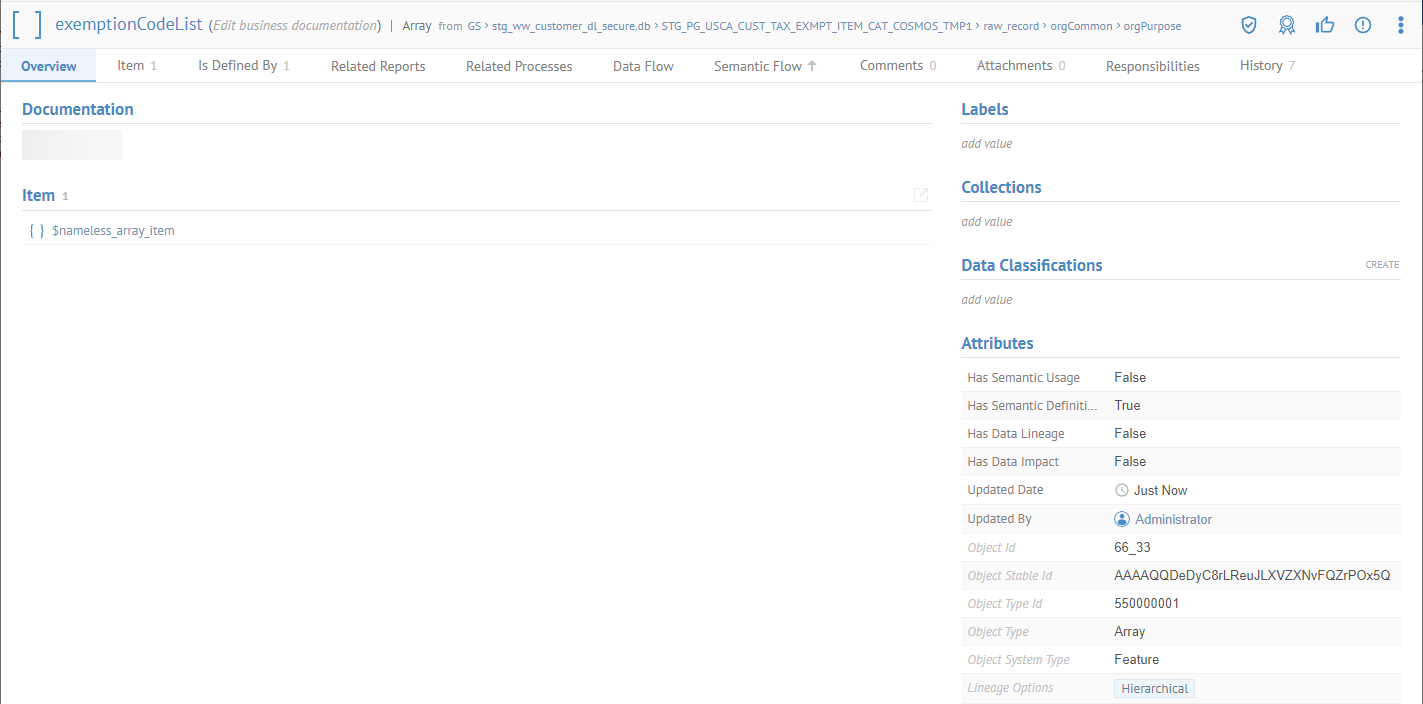Click the award ribbon endorse icon

tap(1287, 25)
